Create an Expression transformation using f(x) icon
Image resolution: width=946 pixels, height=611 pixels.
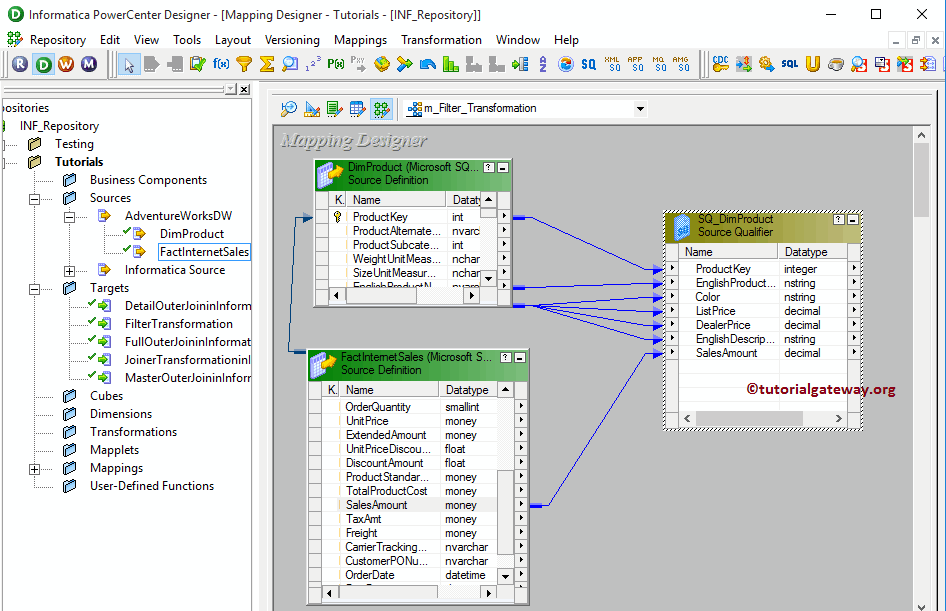pyautogui.click(x=220, y=63)
